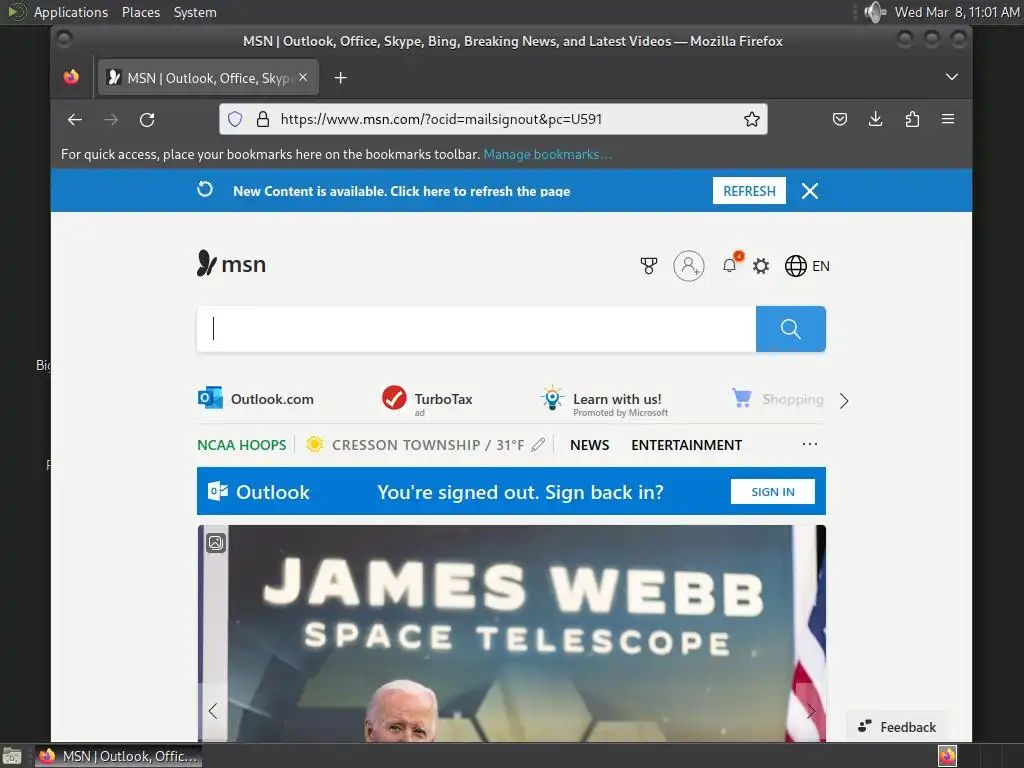Open the System menu

pos(195,12)
